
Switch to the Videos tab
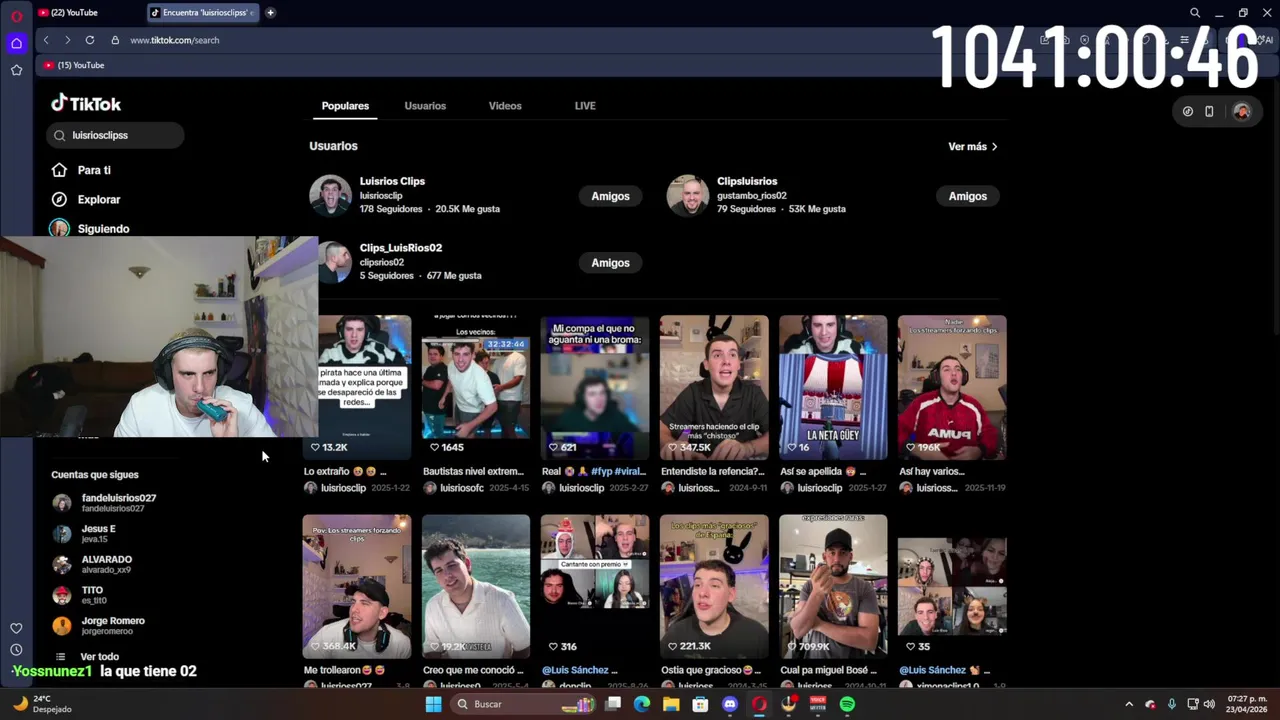tap(505, 106)
